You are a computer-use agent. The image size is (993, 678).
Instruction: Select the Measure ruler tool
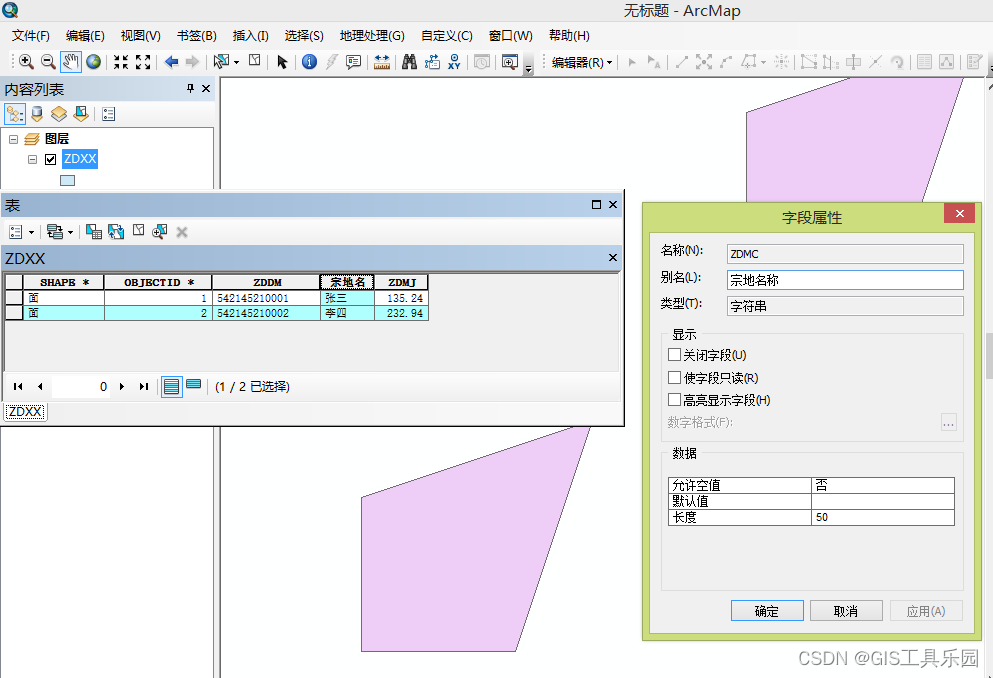coord(382,61)
